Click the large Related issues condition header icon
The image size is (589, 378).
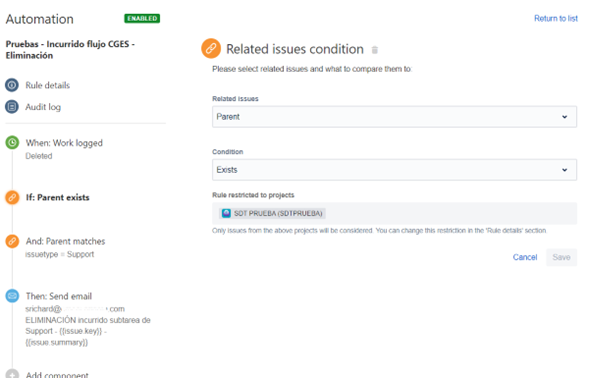pyautogui.click(x=211, y=49)
